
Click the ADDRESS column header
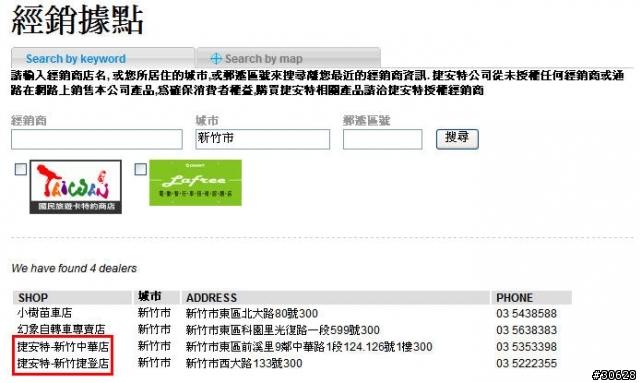(336, 298)
